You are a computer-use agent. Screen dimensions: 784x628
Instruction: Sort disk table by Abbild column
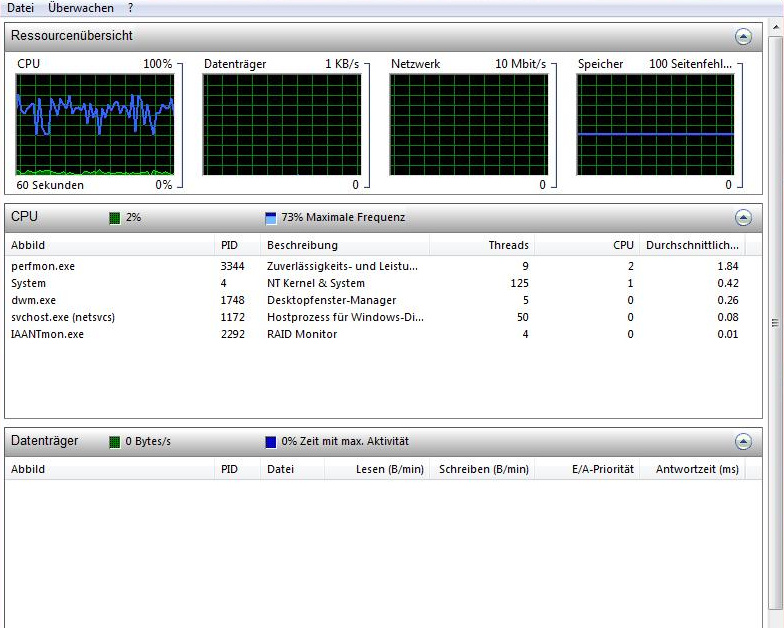[x=110, y=469]
